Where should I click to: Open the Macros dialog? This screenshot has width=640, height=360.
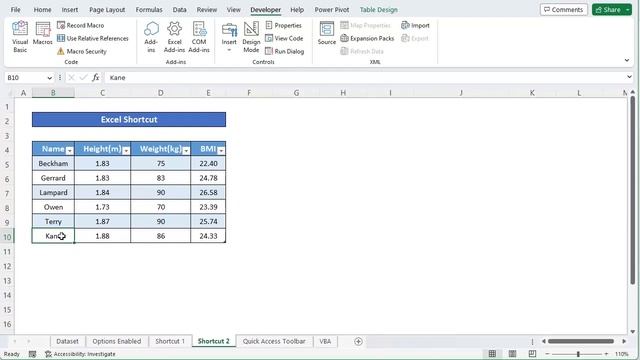click(x=42, y=33)
